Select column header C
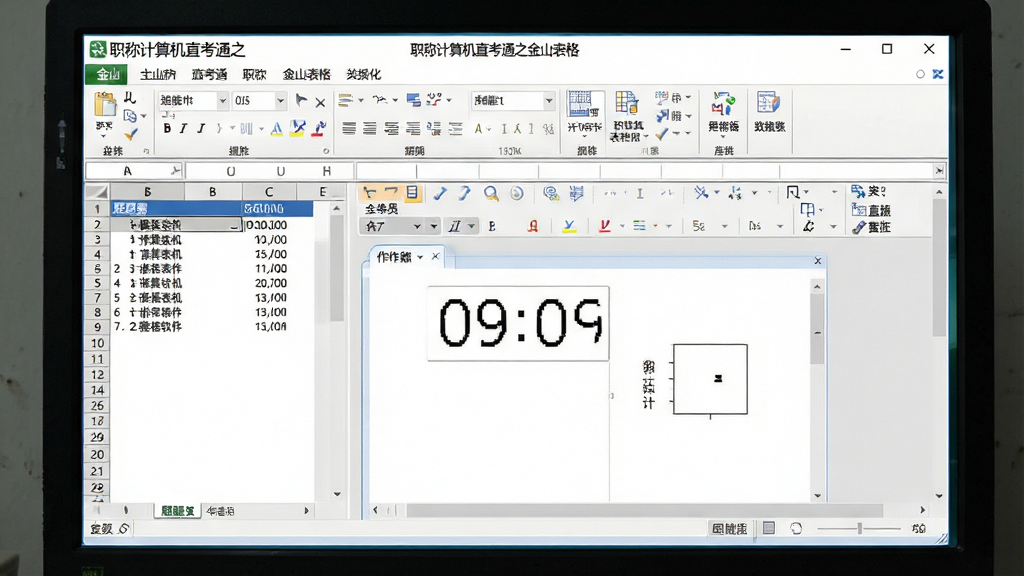This screenshot has height=576, width=1024. 269,192
